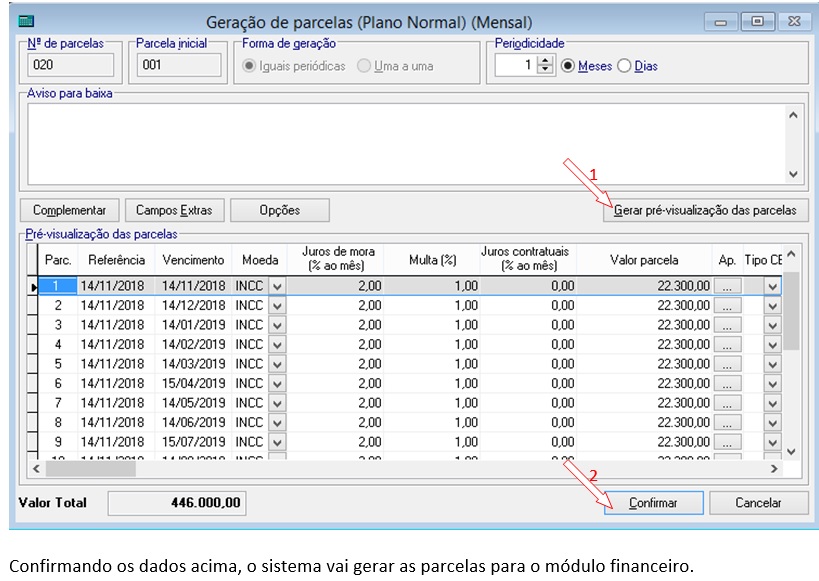Open Moeda dropdown for parcela 9

coord(277,442)
